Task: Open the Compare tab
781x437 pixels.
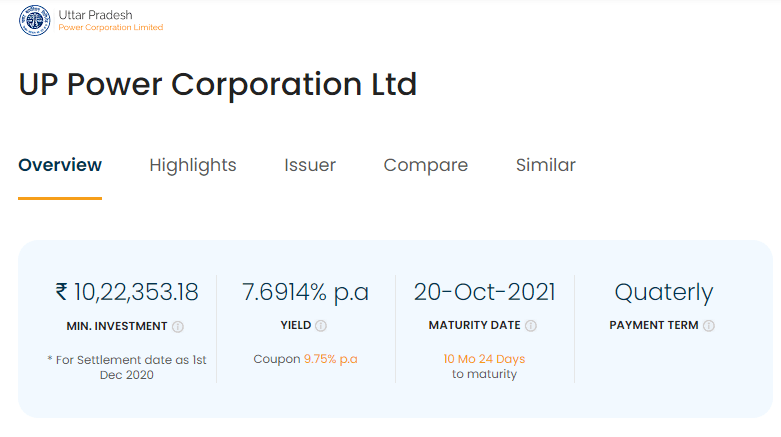Action: [x=426, y=165]
